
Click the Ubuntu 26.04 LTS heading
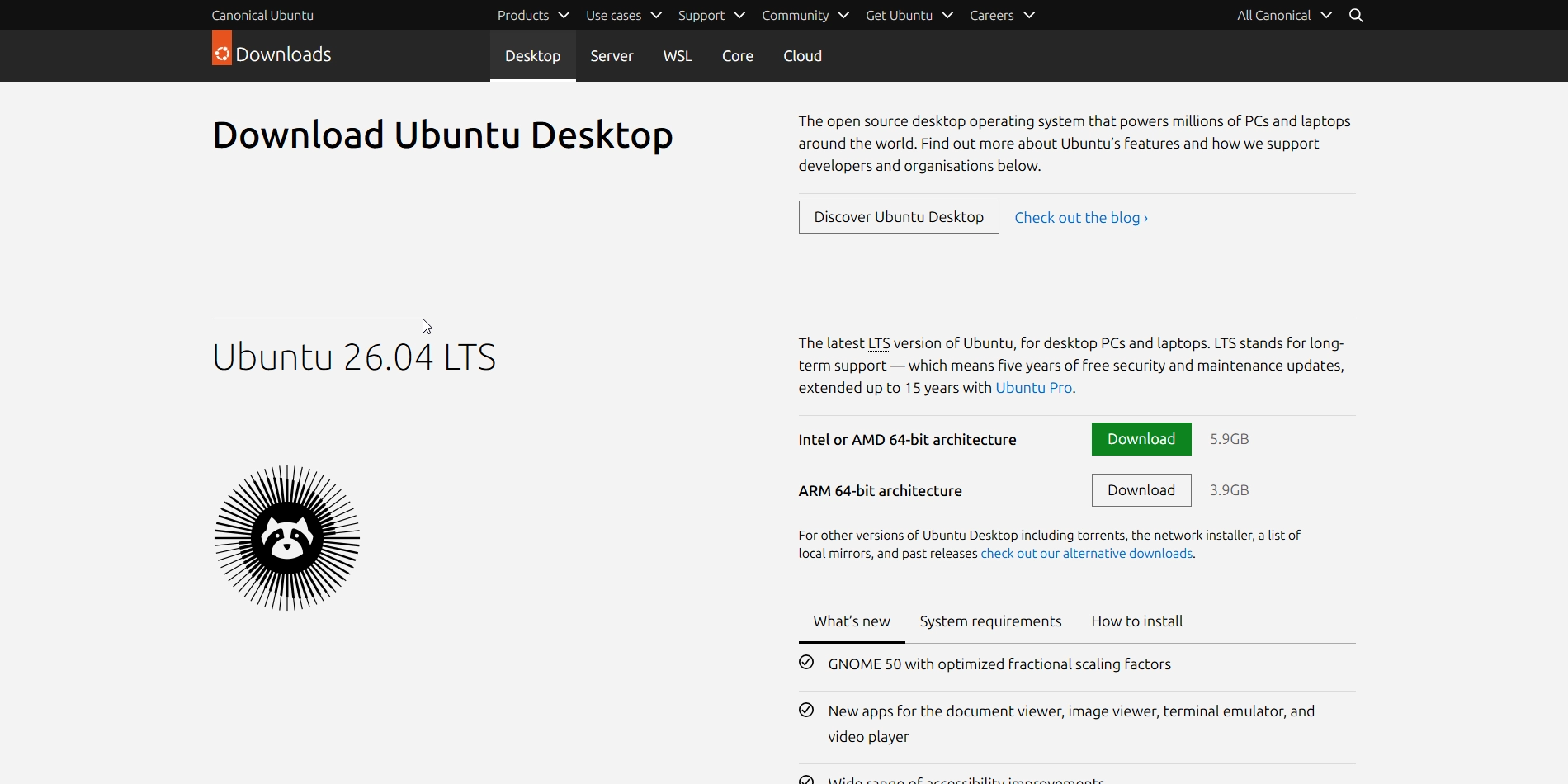tap(354, 357)
